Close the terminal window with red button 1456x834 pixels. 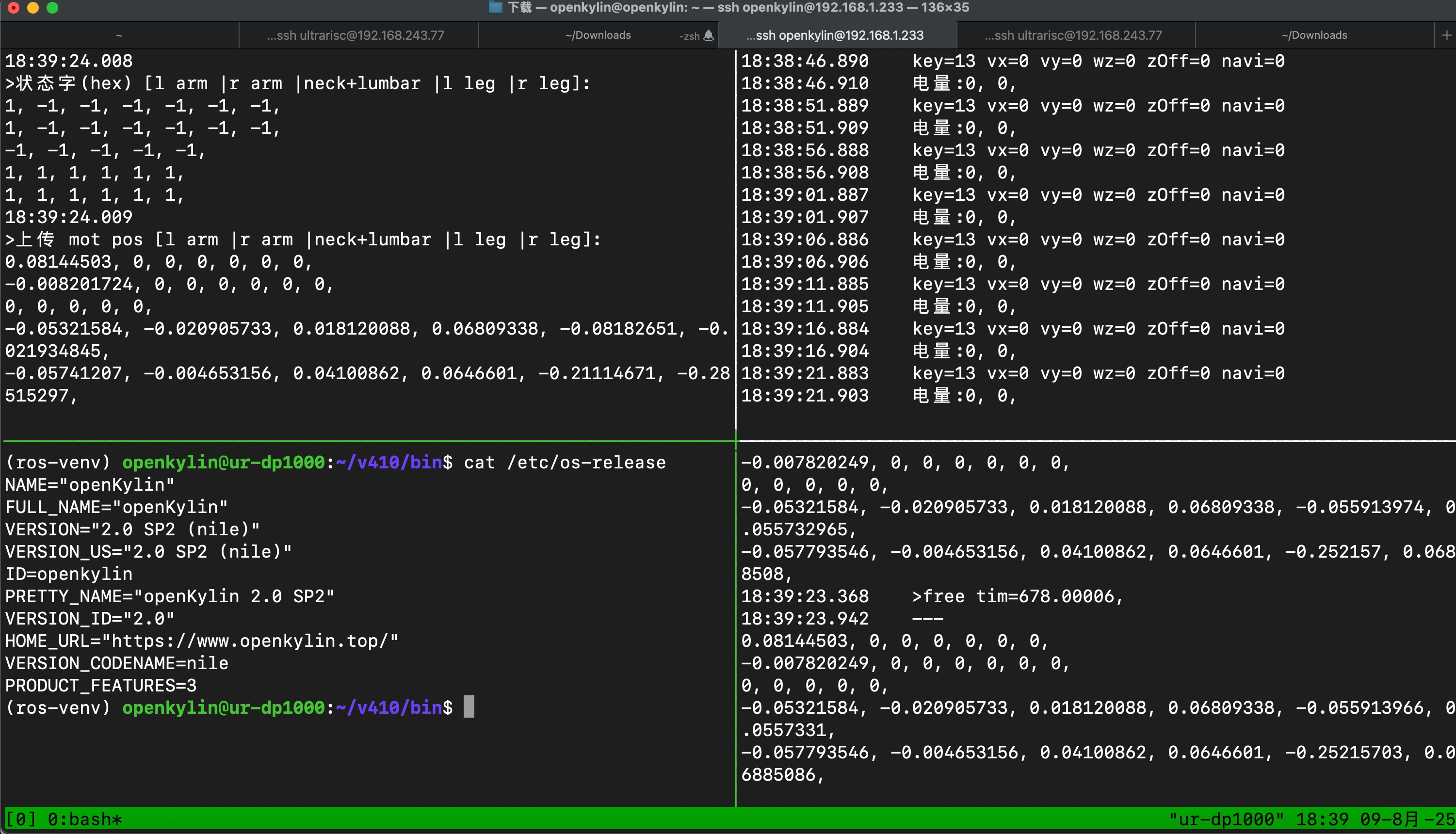(13, 7)
